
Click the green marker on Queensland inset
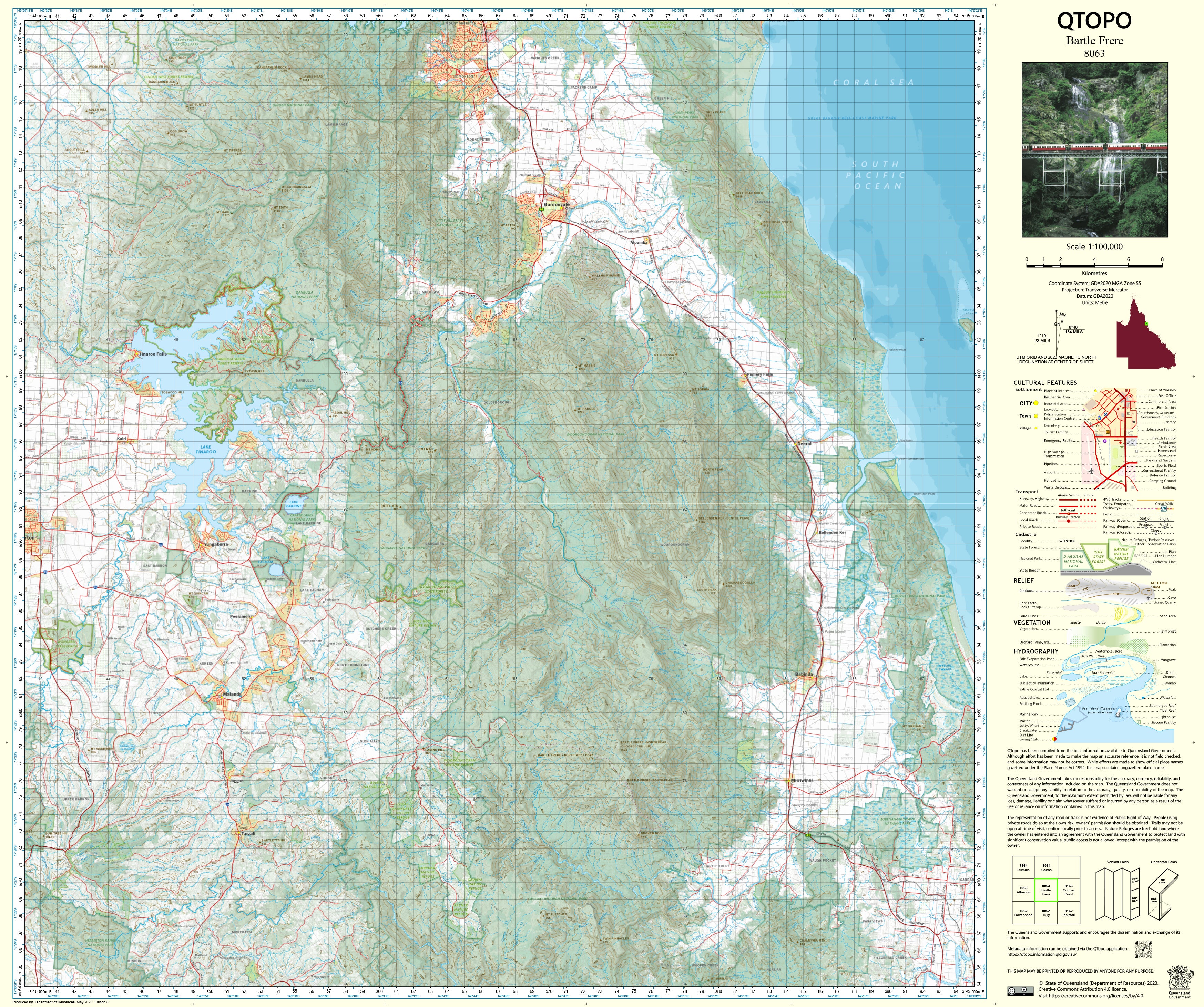click(1146, 324)
